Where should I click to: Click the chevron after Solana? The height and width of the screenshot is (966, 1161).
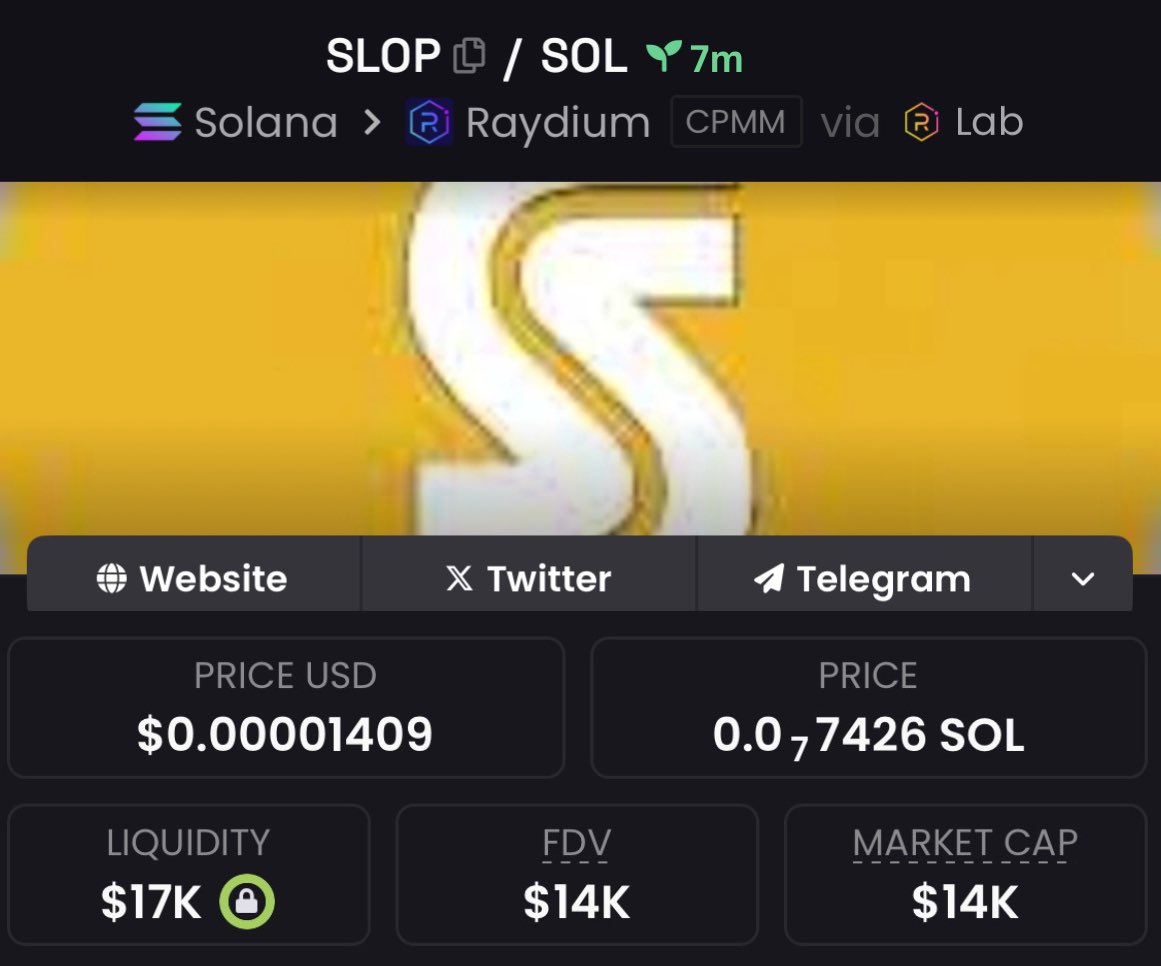click(x=372, y=122)
